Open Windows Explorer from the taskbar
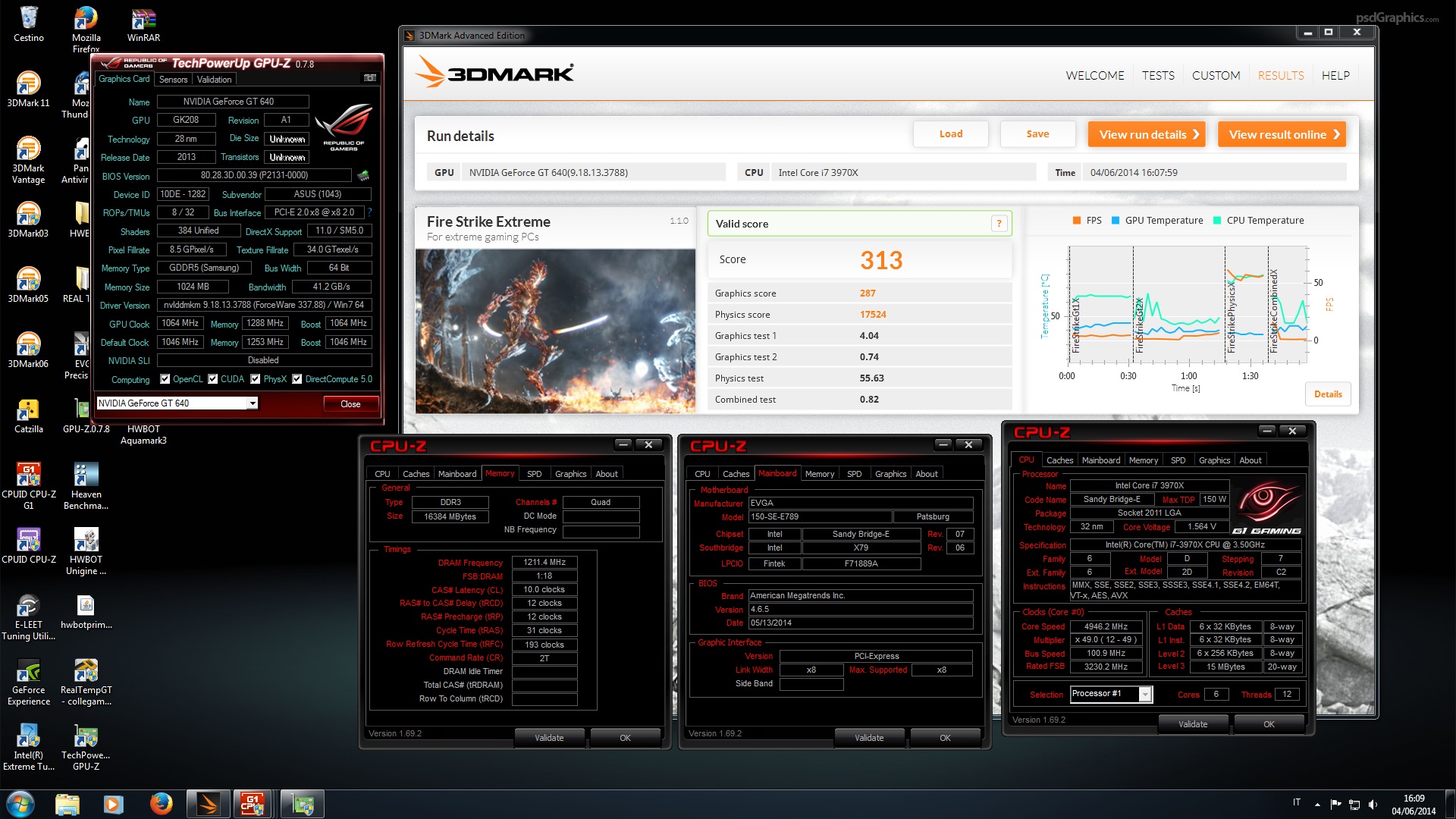Viewport: 1456px width, 819px height. point(67,803)
